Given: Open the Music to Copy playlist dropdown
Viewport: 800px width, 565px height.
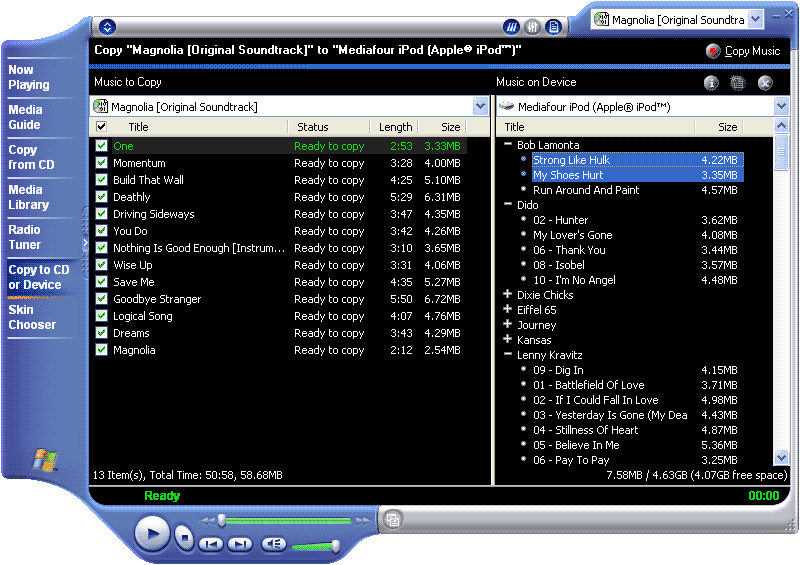Looking at the screenshot, I should [x=480, y=106].
